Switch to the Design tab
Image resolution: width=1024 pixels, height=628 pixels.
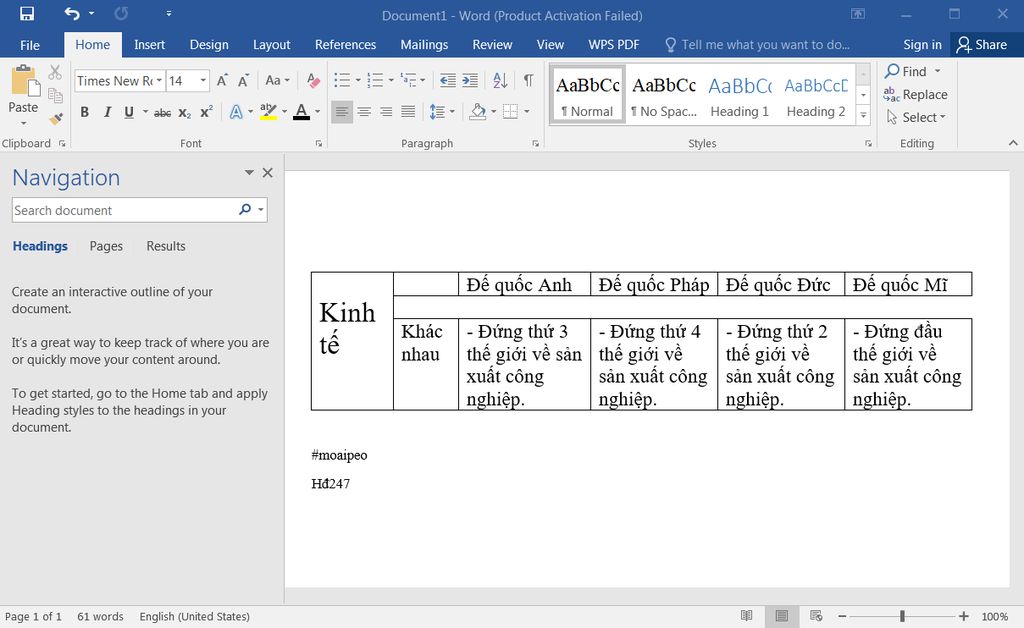[209, 45]
